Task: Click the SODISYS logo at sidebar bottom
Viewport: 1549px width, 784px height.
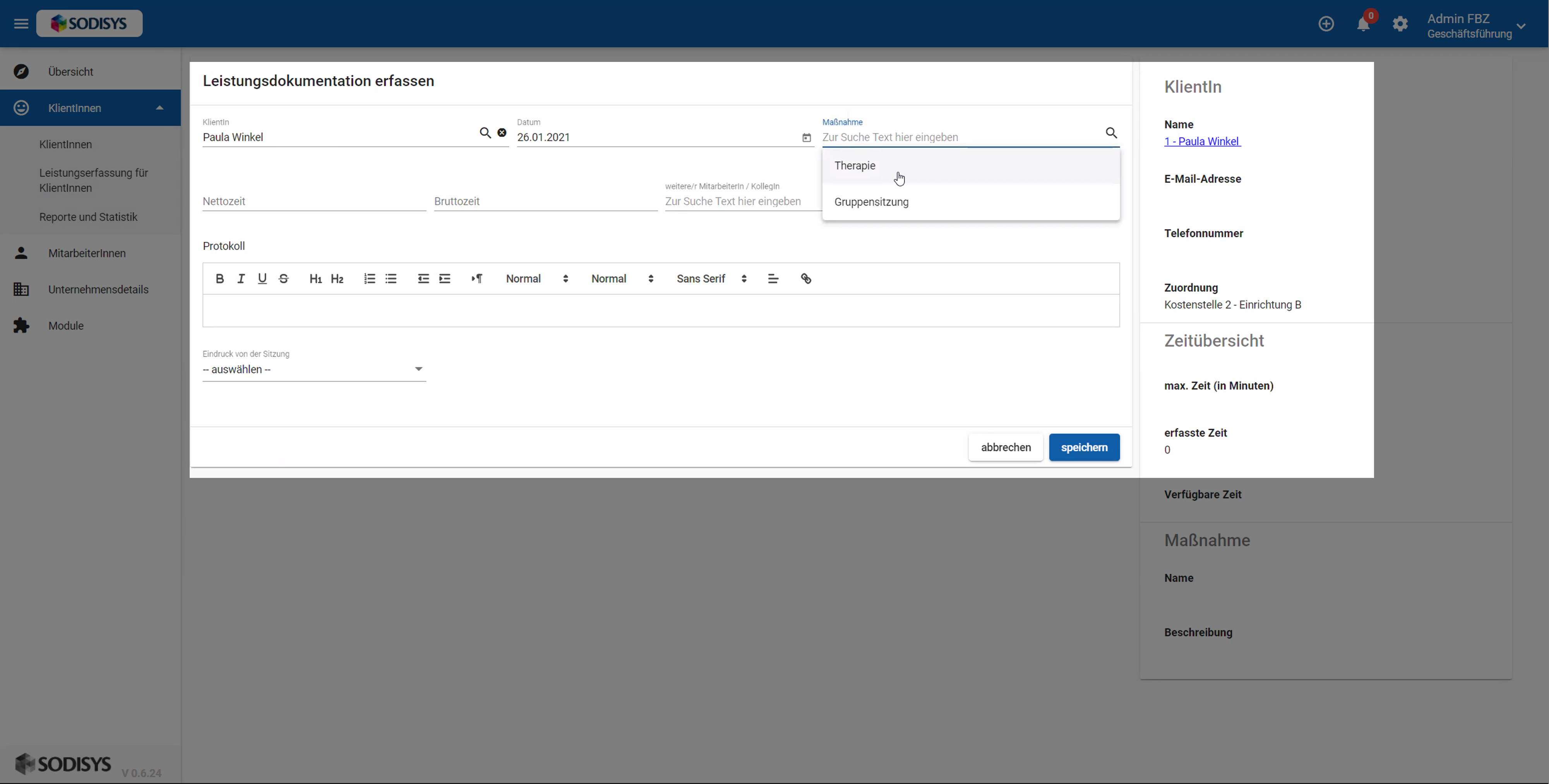Action: point(63,763)
